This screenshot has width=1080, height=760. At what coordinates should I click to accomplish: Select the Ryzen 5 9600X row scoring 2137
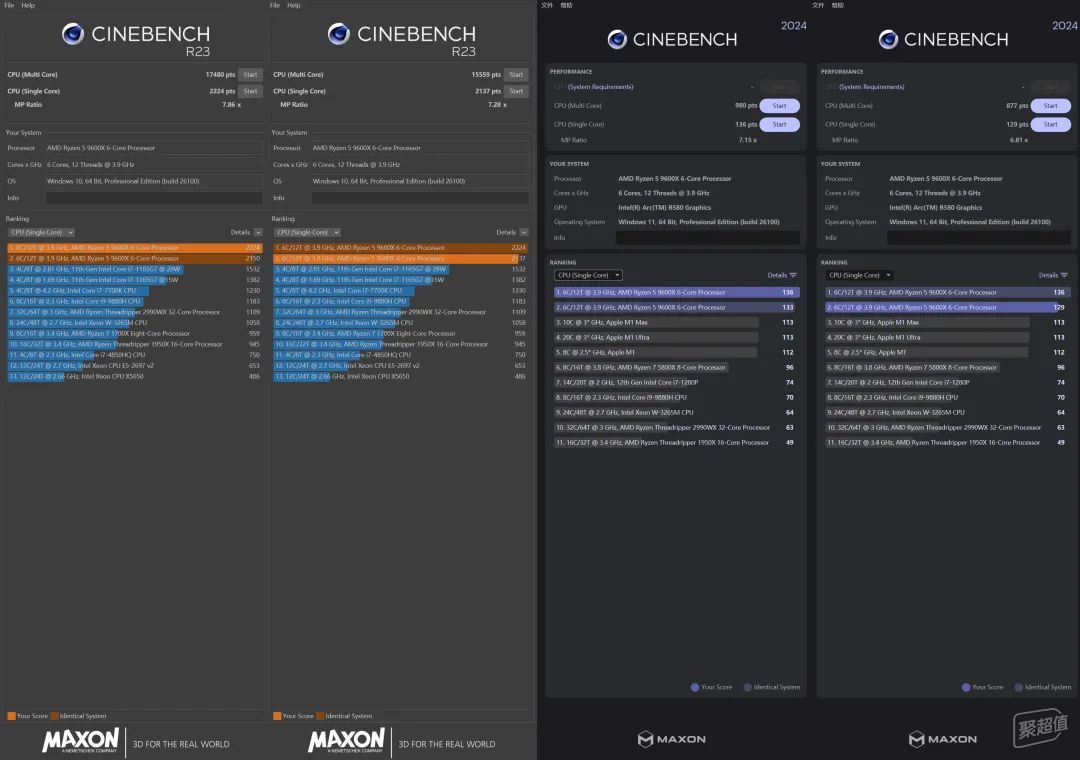tap(400, 258)
